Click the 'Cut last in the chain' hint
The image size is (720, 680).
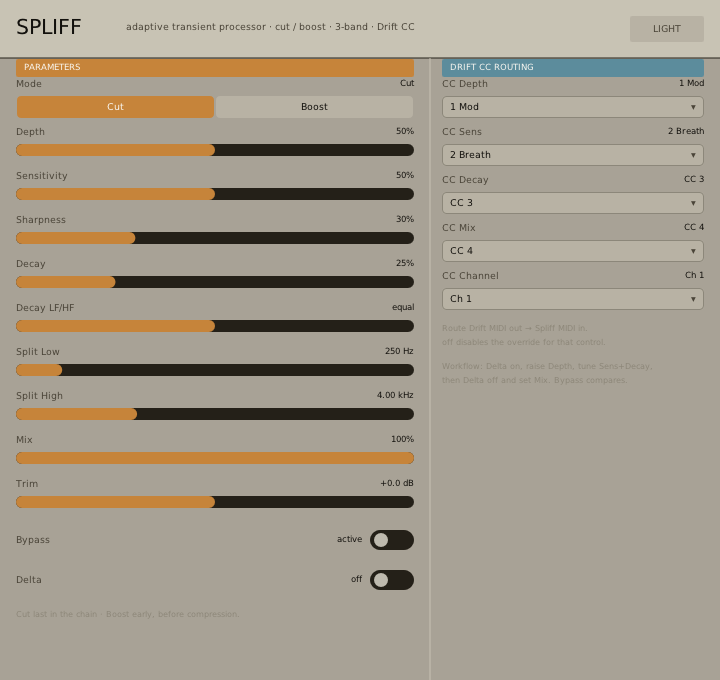[128, 614]
